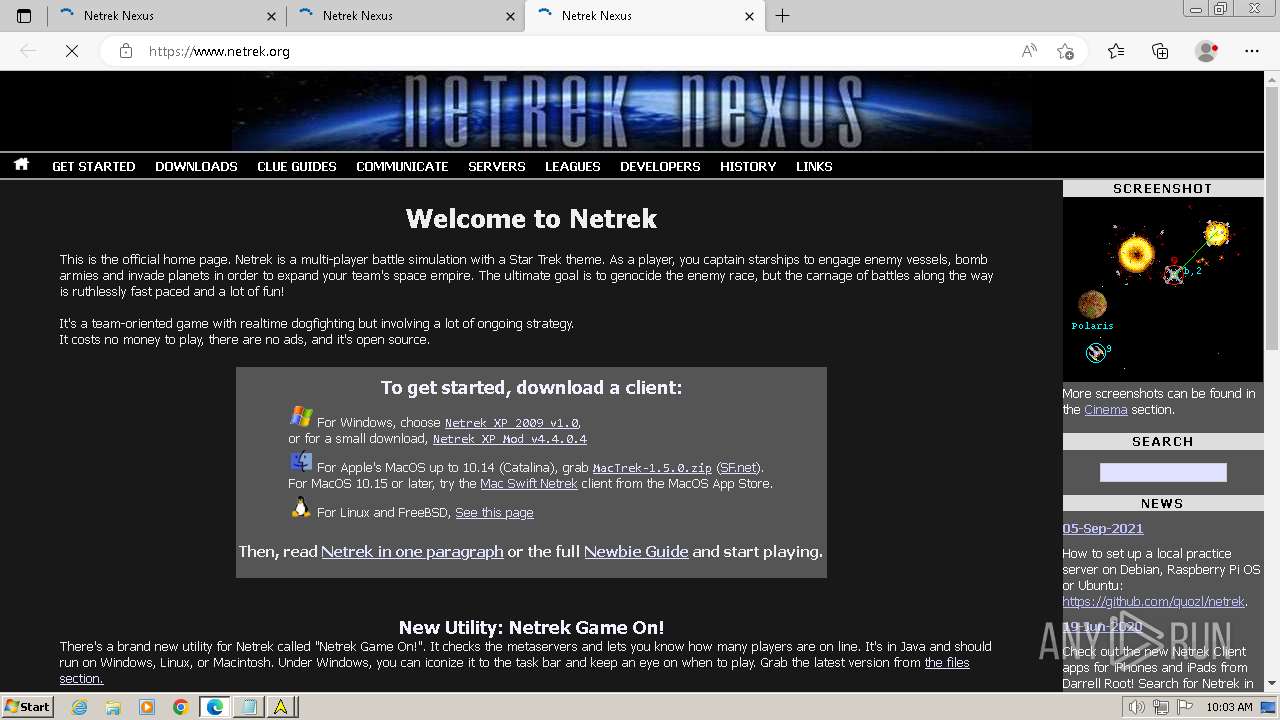Image resolution: width=1280 pixels, height=720 pixels.
Task: Follow the See this page link
Action: [x=494, y=512]
